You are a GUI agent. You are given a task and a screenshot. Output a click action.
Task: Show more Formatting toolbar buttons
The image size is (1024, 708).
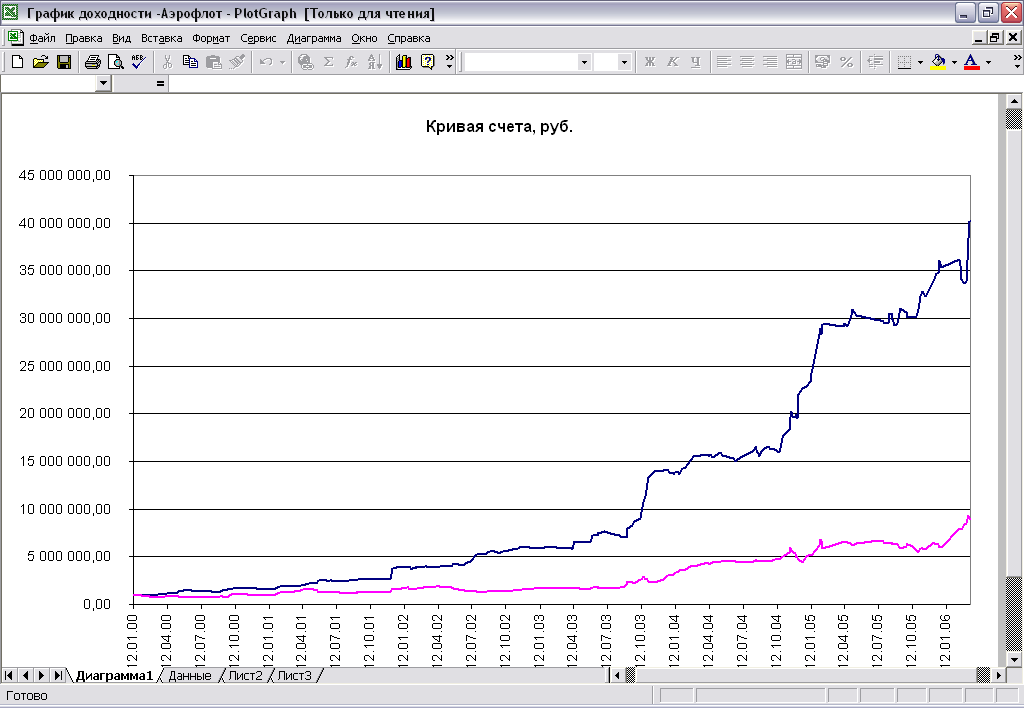(1017, 62)
